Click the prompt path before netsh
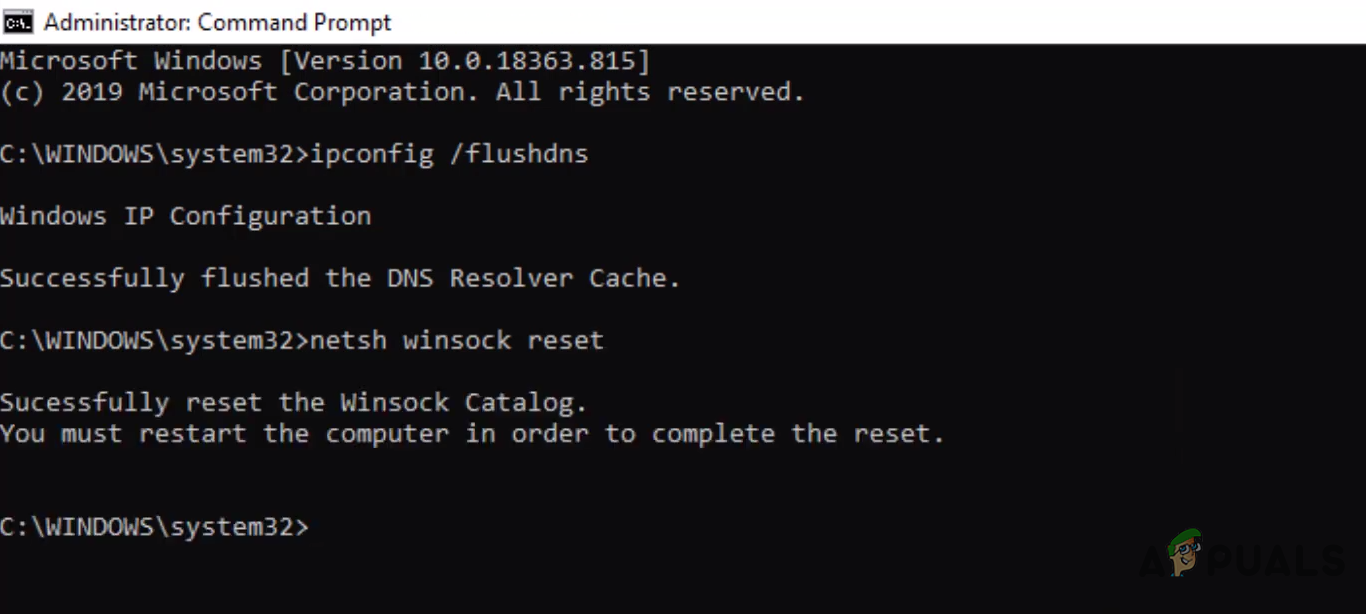 (154, 340)
